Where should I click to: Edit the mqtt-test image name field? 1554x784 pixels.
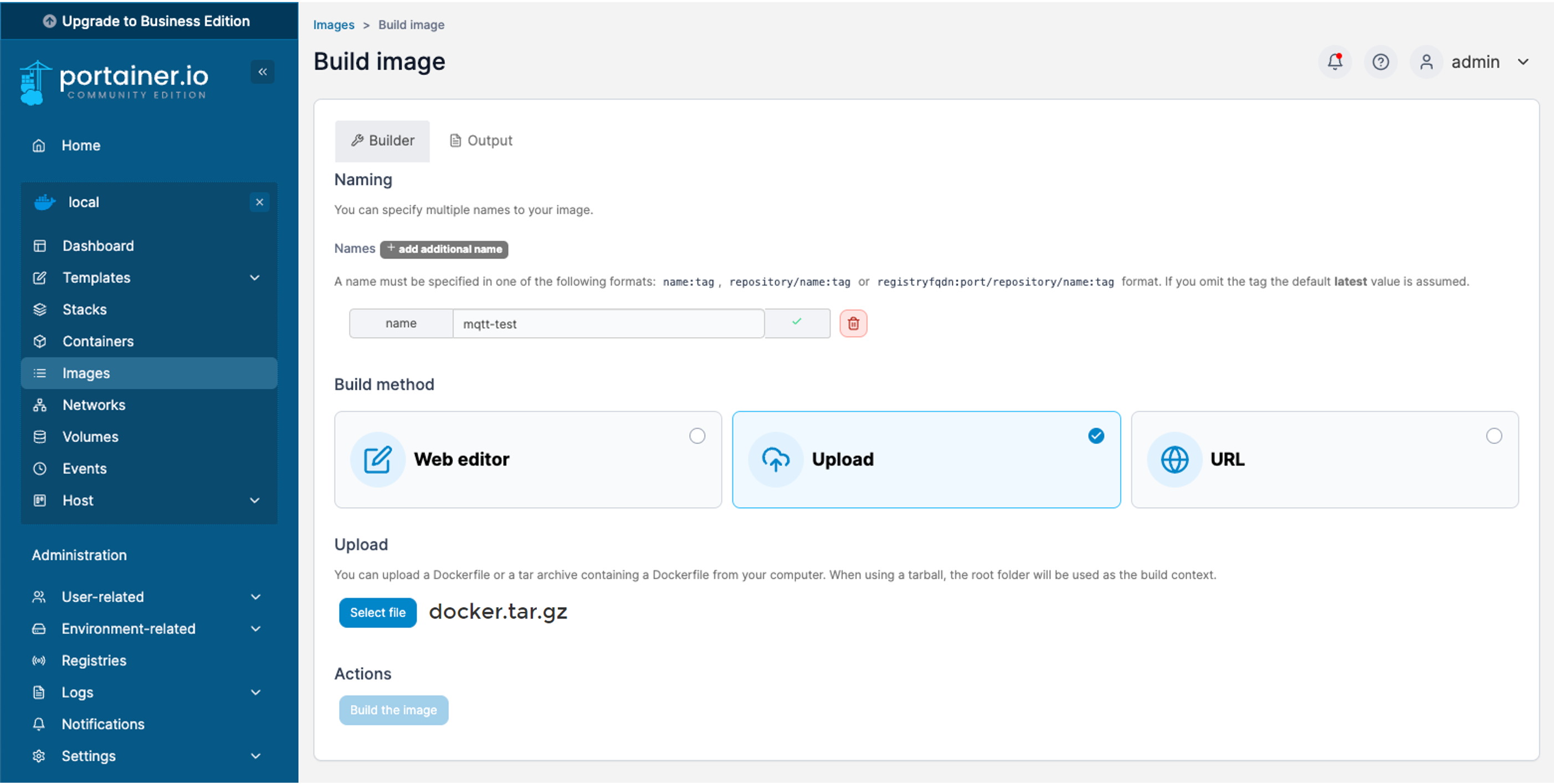coord(609,323)
